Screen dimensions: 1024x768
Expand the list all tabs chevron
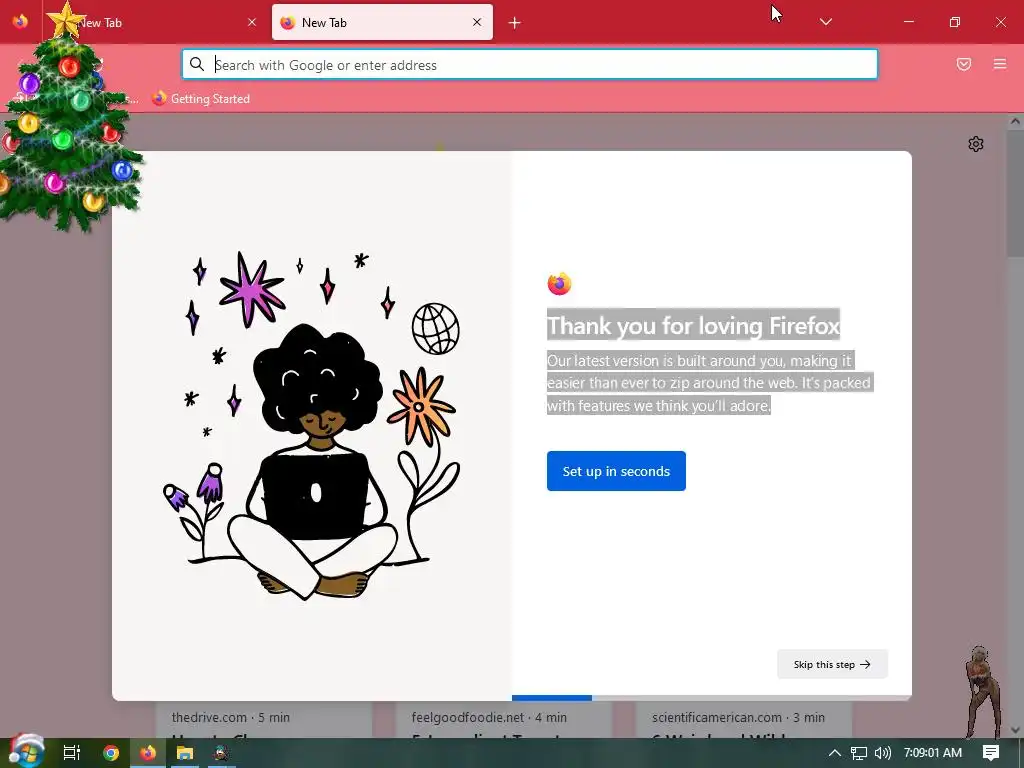(825, 22)
